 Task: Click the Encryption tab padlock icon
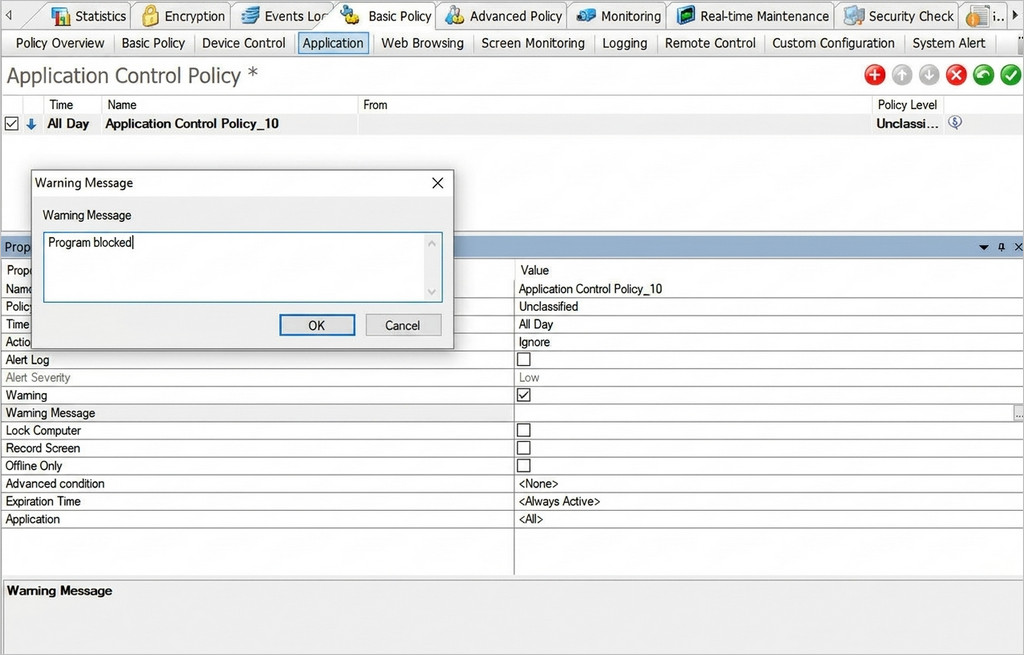(150, 16)
